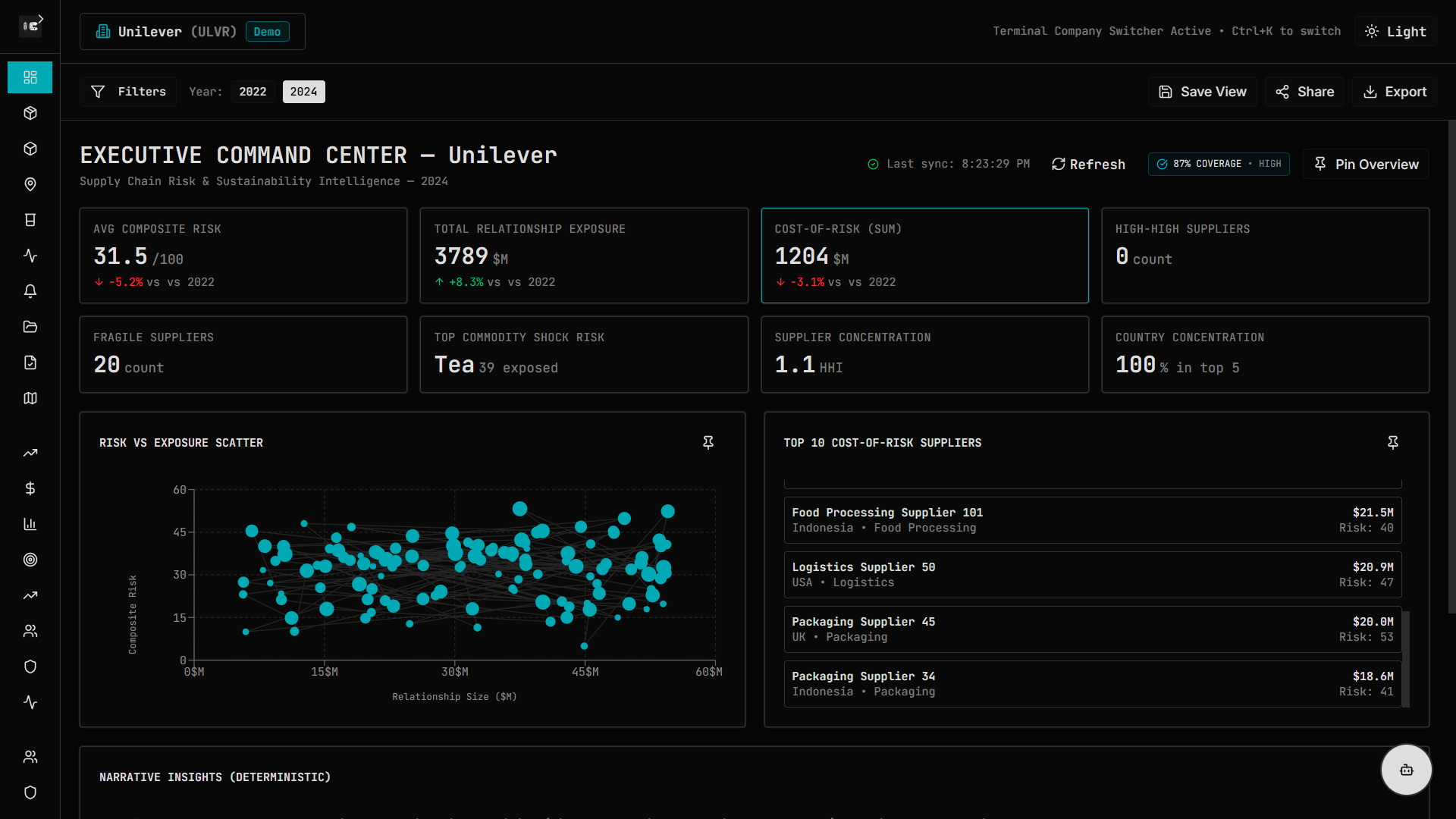This screenshot has height=819, width=1456.
Task: Click the -5.2% vs 2022 change indicator
Action: 154,282
